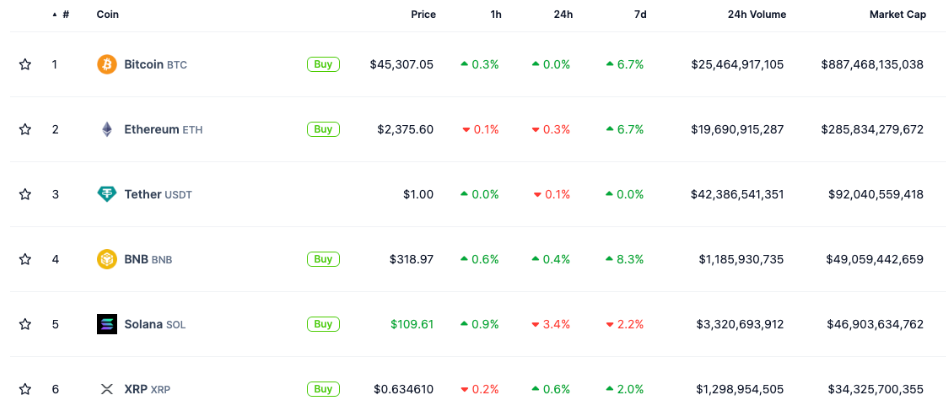
Task: Click the BNB coin logo icon
Action: (106, 259)
